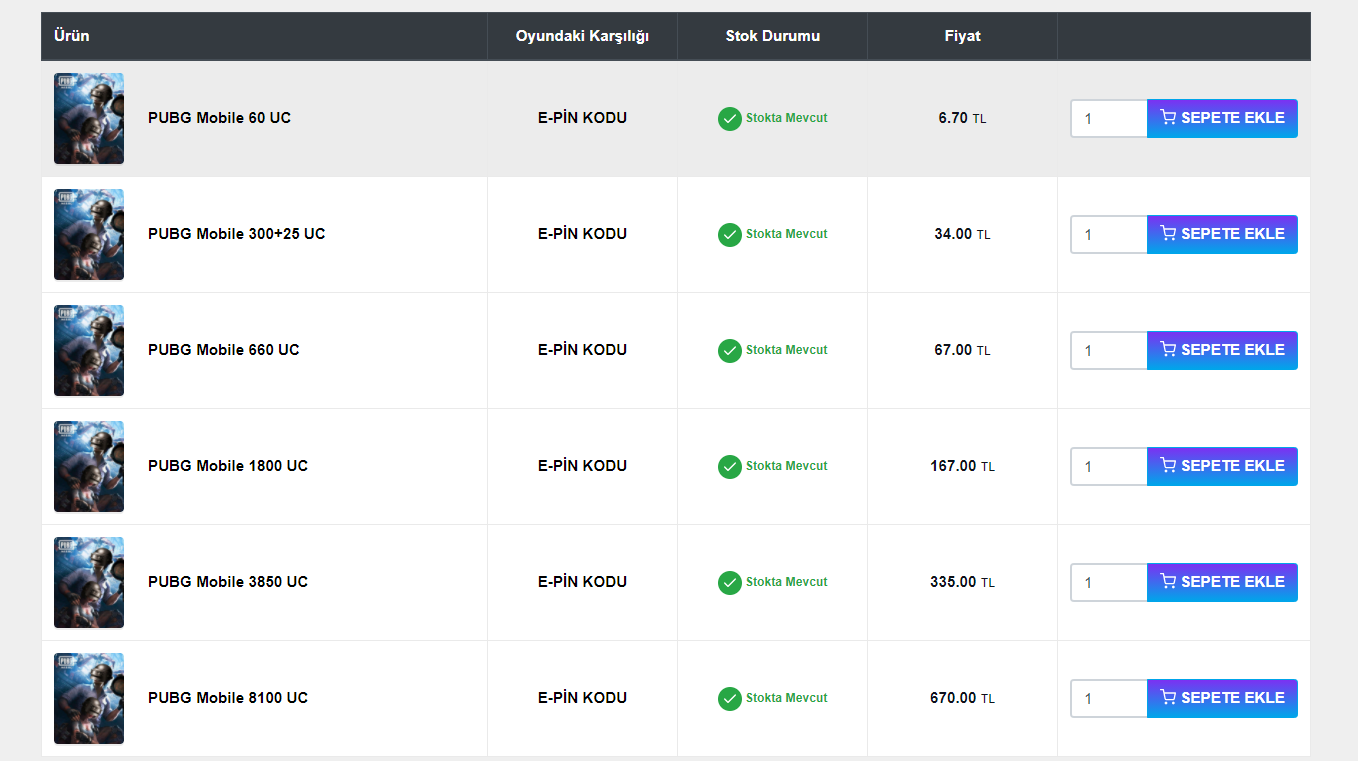Click the PUBG Mobile 60 UC product thumbnail
The image size is (1358, 761).
89,118
